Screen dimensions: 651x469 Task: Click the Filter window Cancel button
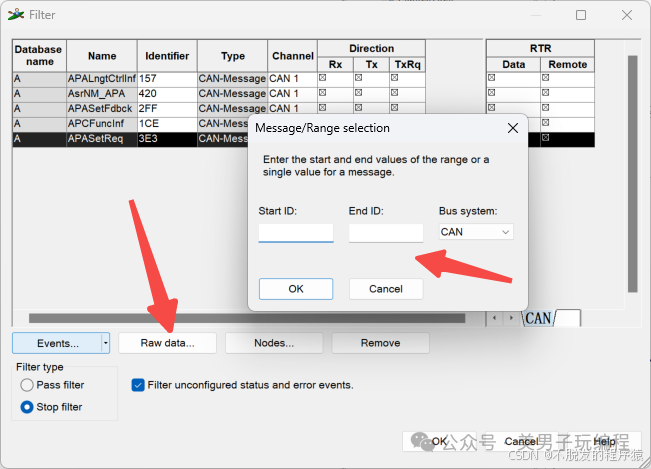pyautogui.click(x=521, y=442)
